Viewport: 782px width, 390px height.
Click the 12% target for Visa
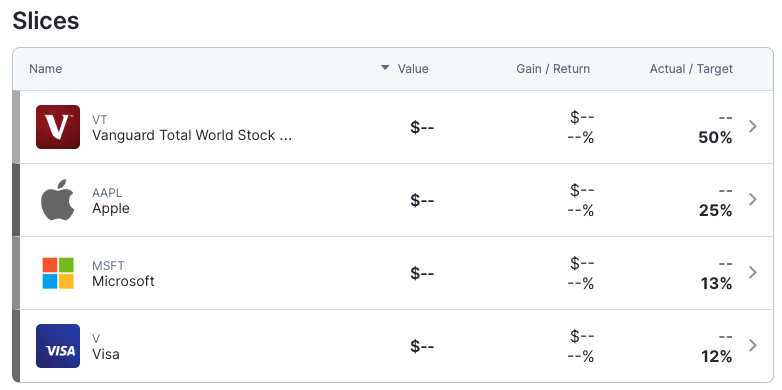[716, 357]
